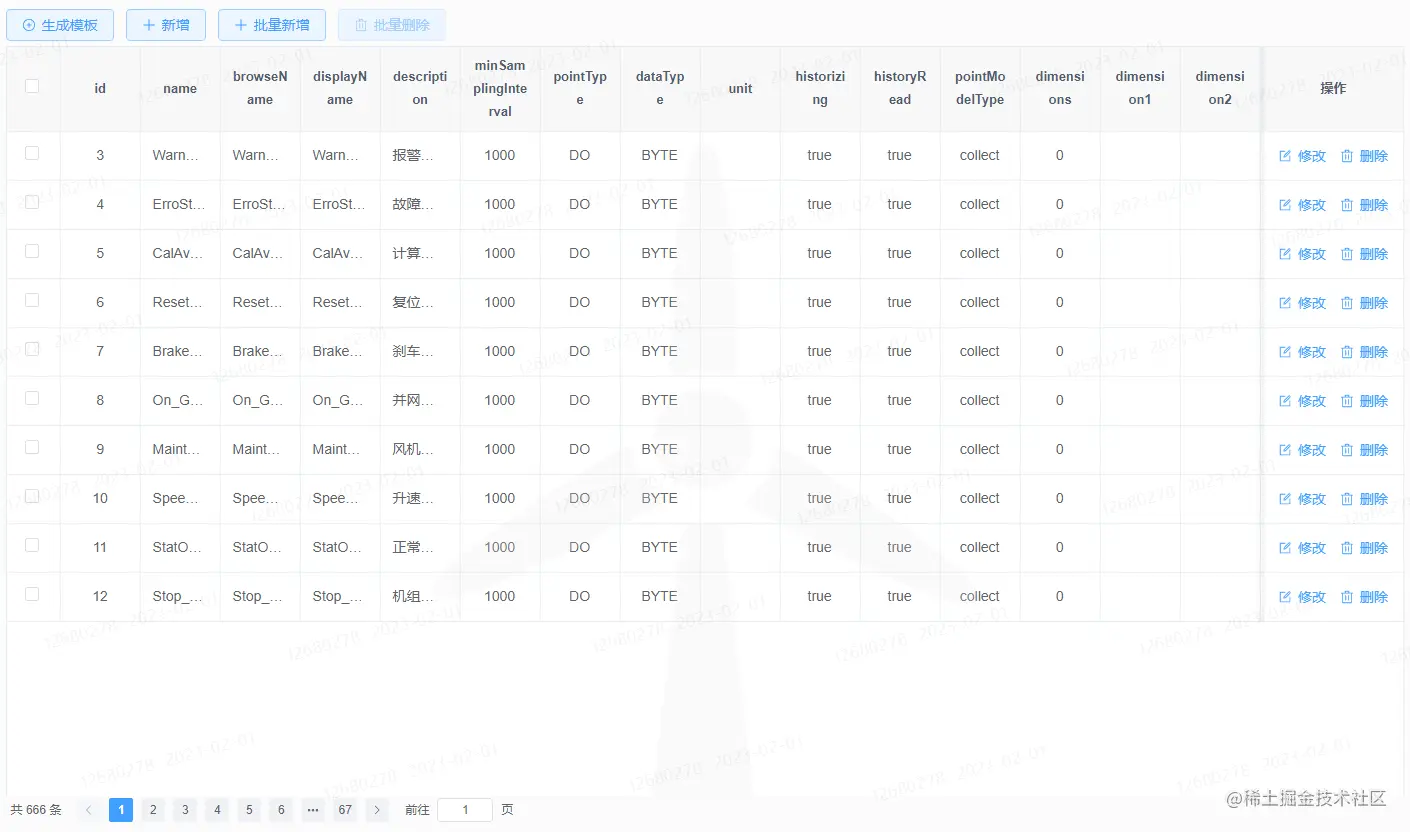Tick the checkbox for row id 10
Image resolution: width=1410 pixels, height=832 pixels.
(x=32, y=496)
